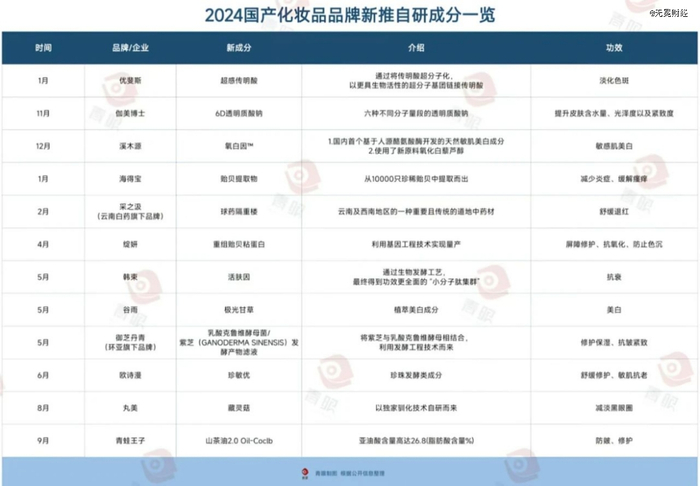Click the ingredient 球药隔重楼
The height and width of the screenshot is (486, 700).
tap(239, 212)
